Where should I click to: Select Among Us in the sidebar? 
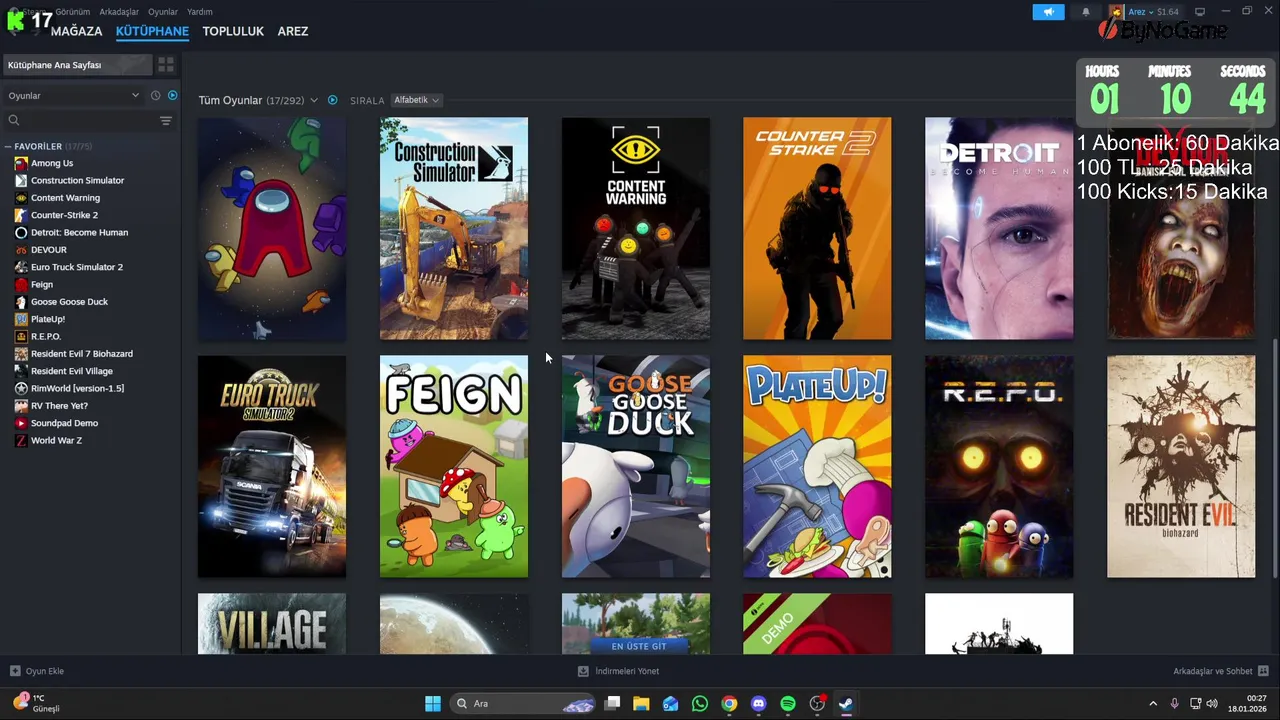(52, 163)
